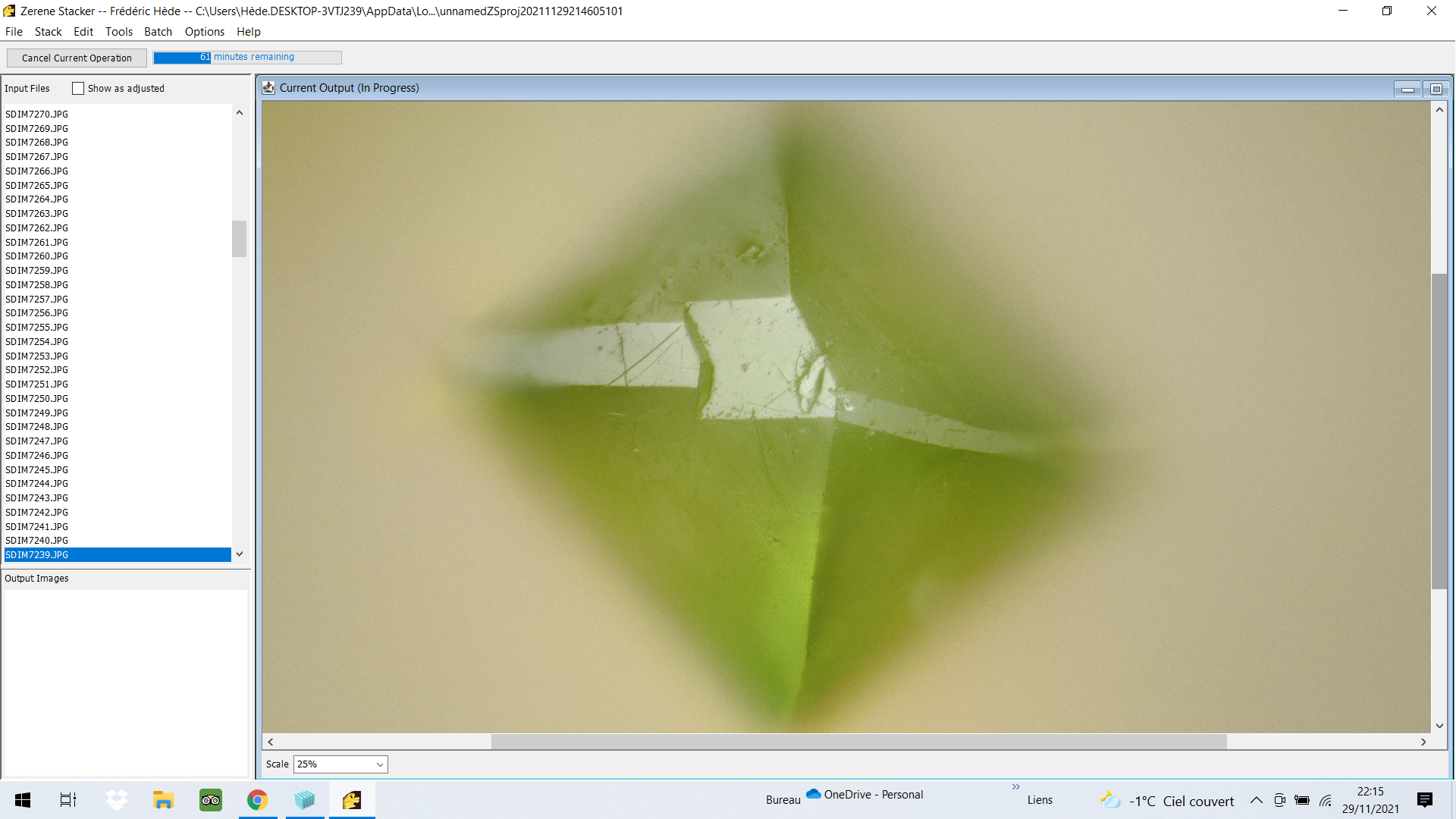This screenshot has width=1456, height=819.
Task: Maximize the Current Output internal frame
Action: 1436,89
